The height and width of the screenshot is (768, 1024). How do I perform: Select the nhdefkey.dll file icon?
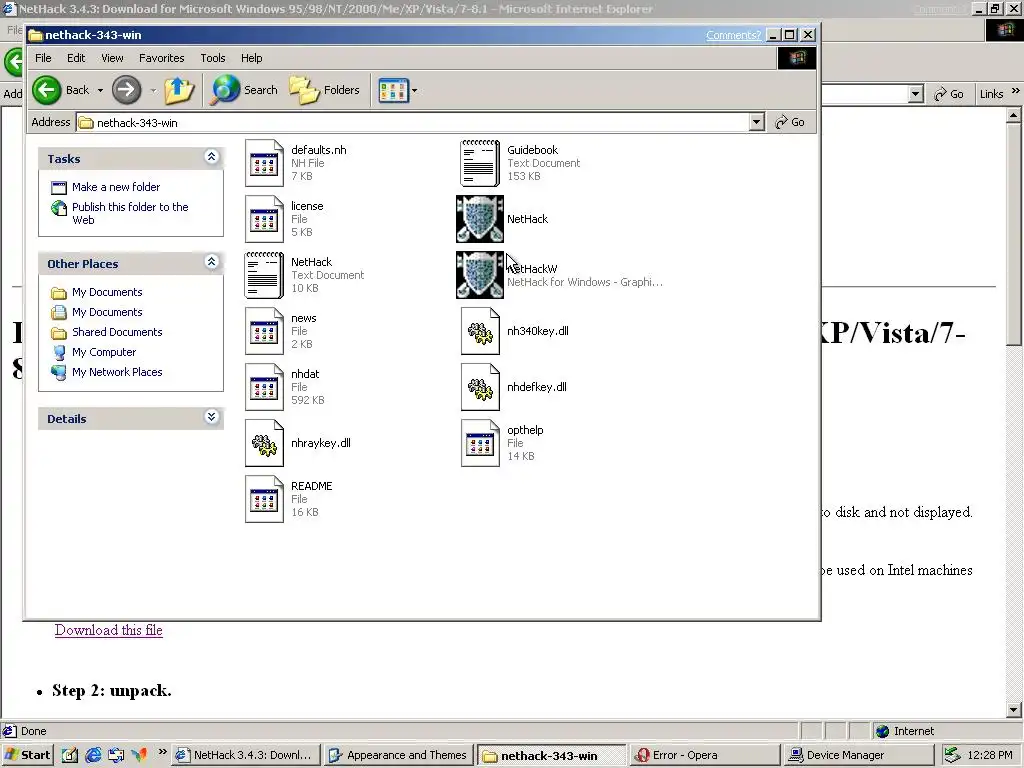[480, 387]
